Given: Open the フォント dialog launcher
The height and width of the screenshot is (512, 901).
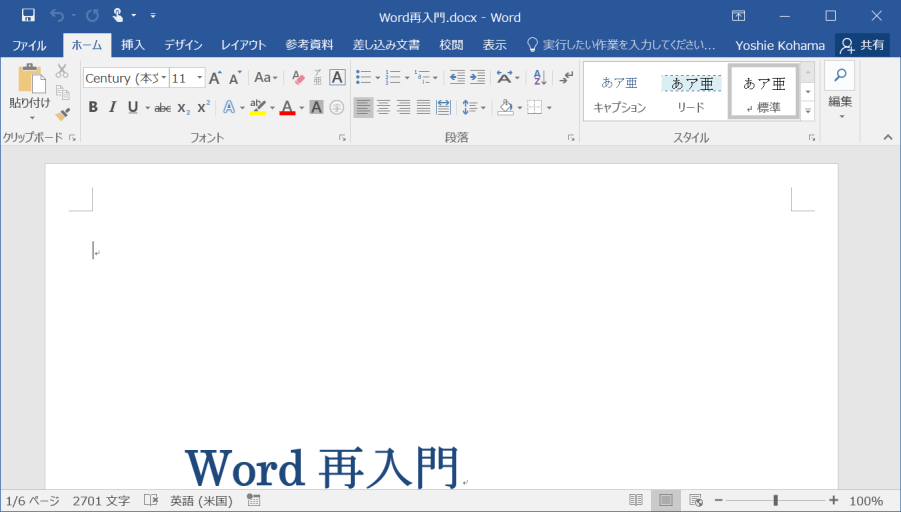Looking at the screenshot, I should point(342,138).
